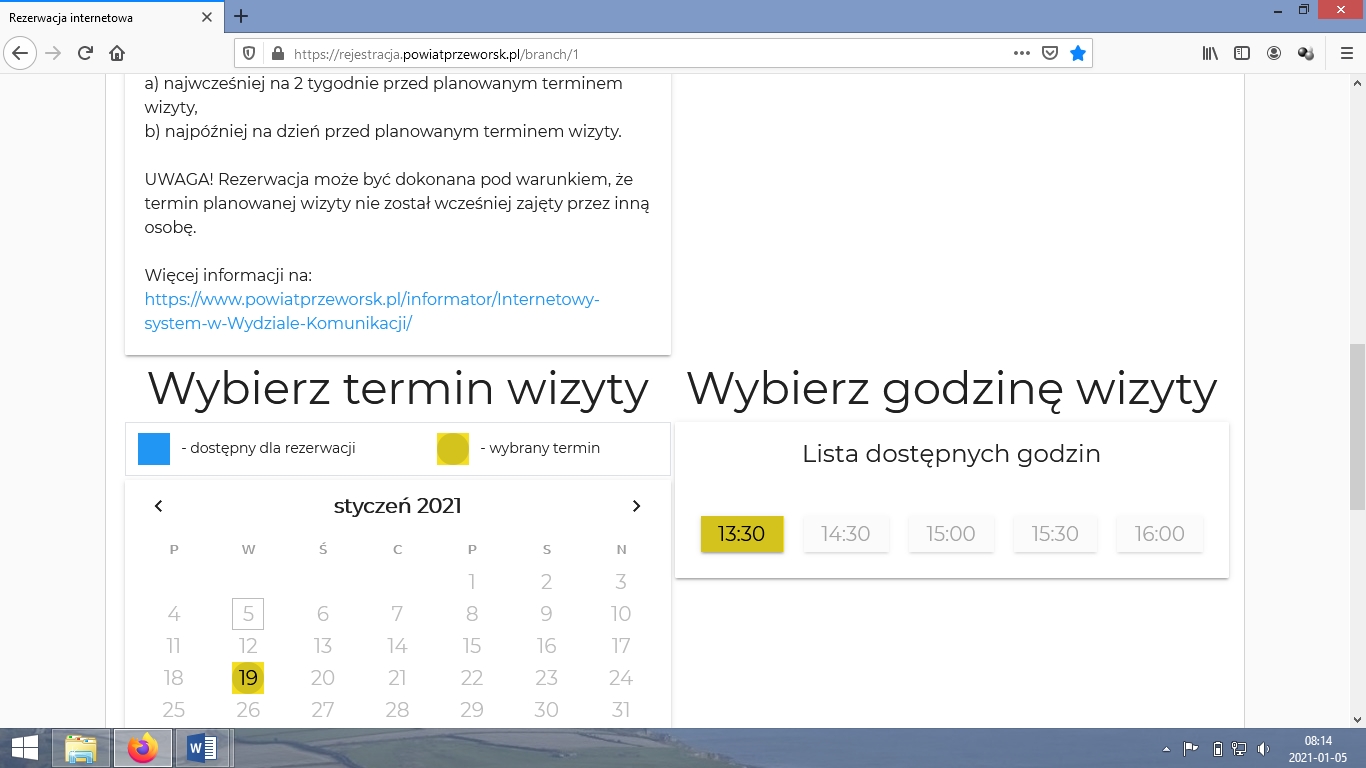The height and width of the screenshot is (768, 1366).
Task: Open page actions three-dot menu
Action: (x=1021, y=53)
